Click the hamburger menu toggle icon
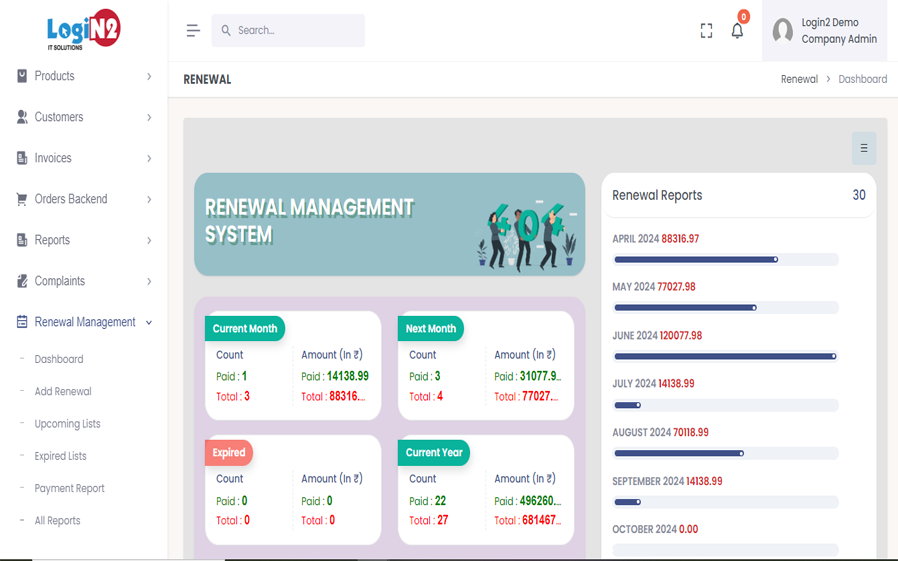Image resolution: width=898 pixels, height=561 pixels. [193, 31]
